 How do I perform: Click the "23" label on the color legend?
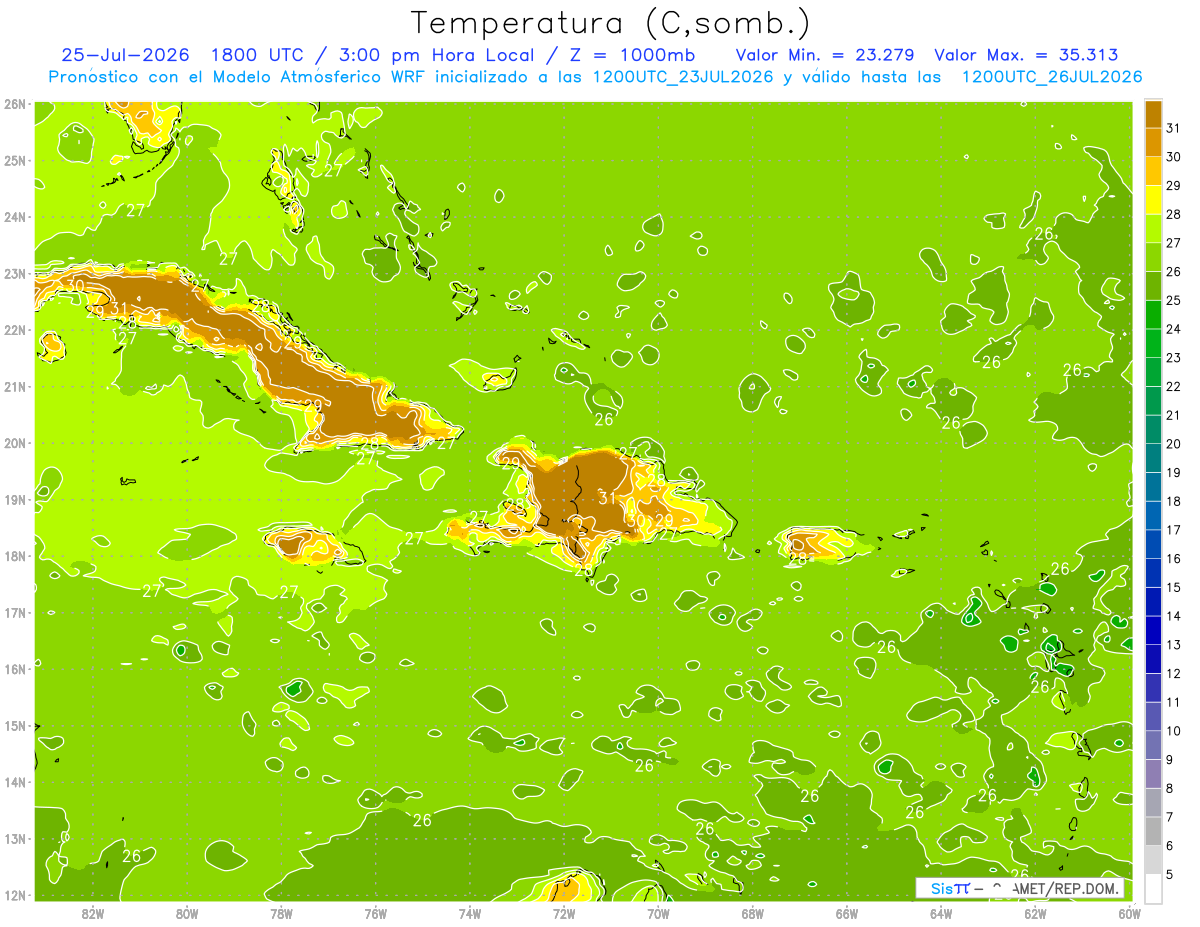click(x=1174, y=358)
